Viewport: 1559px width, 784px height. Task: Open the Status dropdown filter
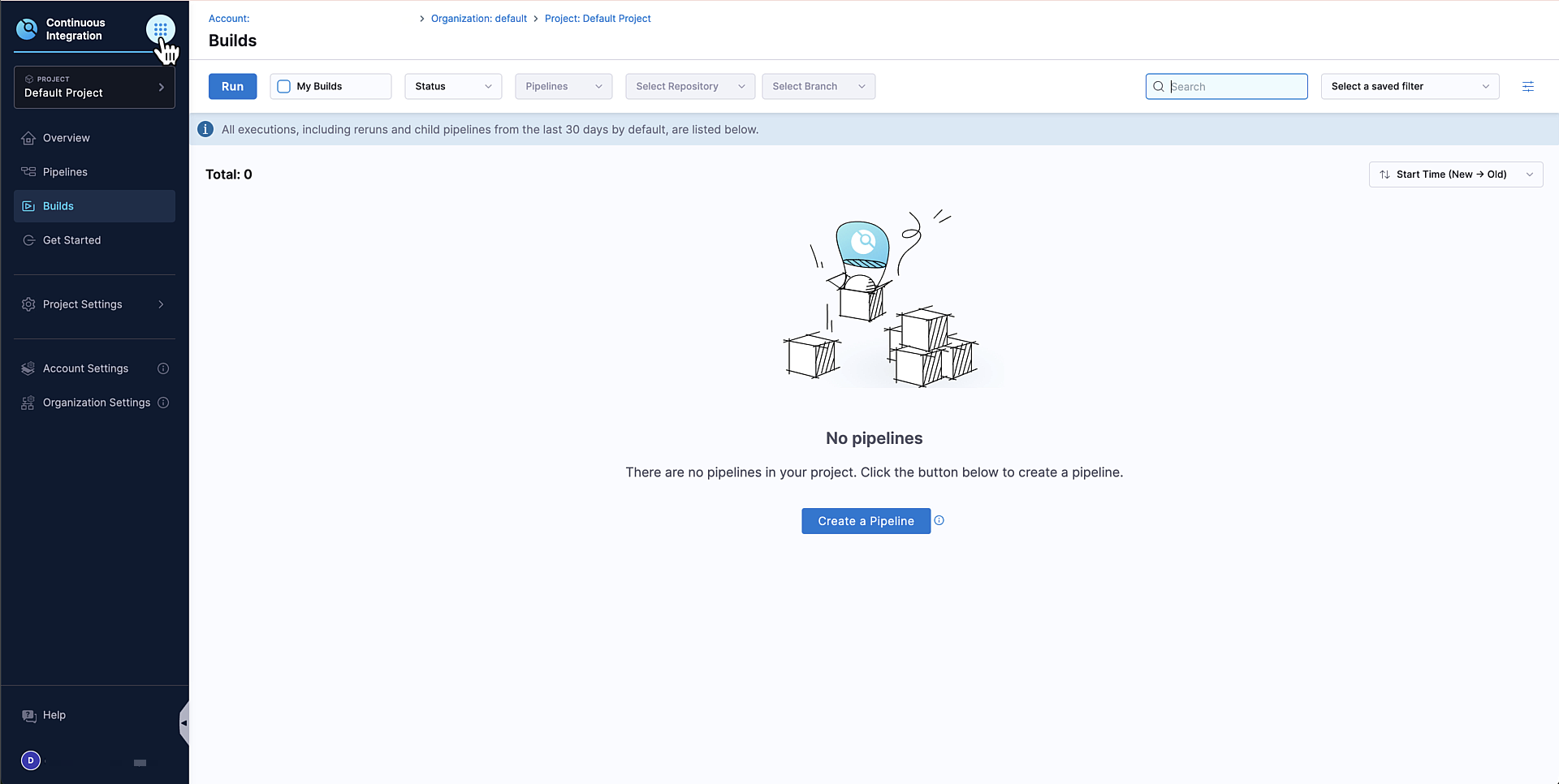pos(452,87)
